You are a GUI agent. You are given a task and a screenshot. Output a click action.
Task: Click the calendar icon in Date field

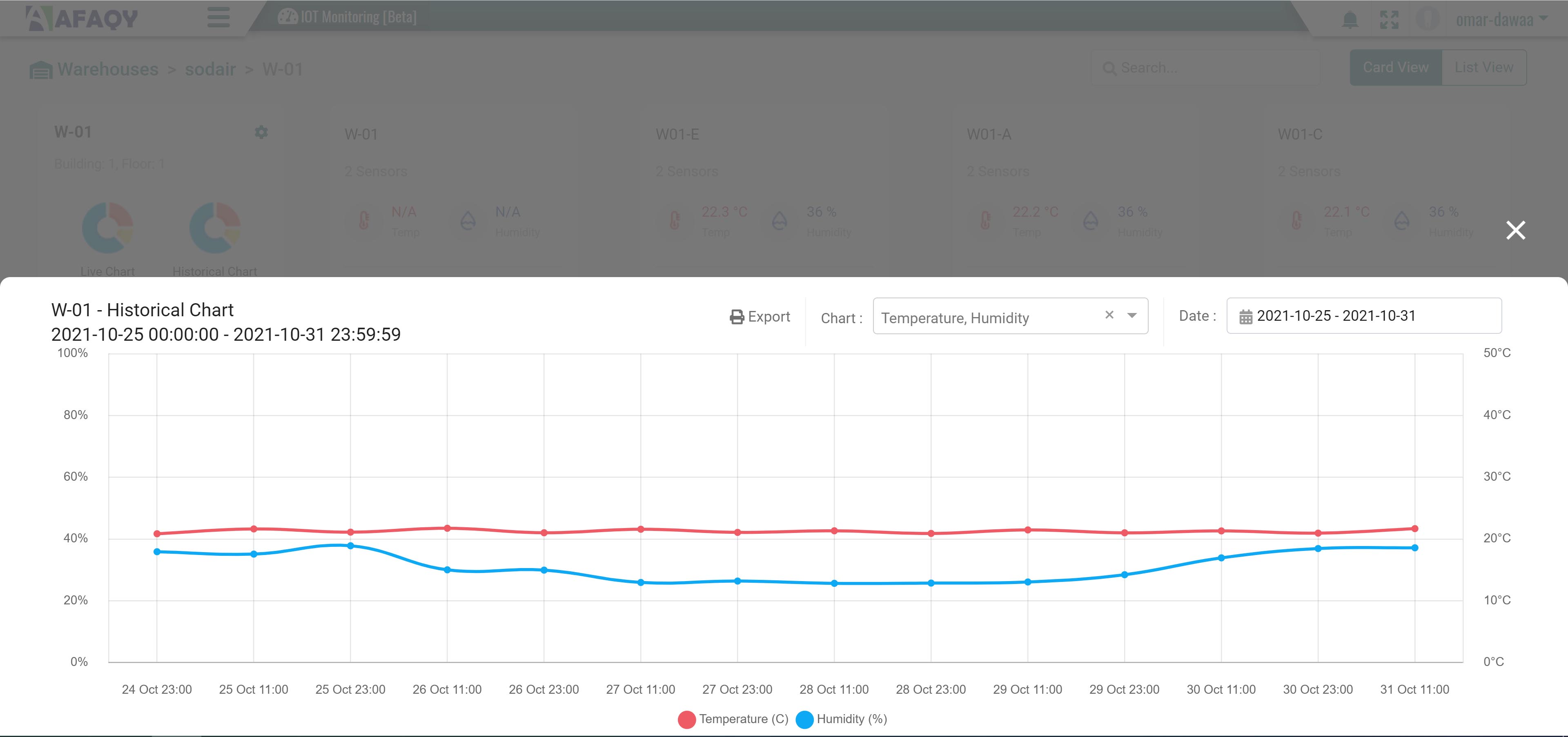pyautogui.click(x=1245, y=317)
